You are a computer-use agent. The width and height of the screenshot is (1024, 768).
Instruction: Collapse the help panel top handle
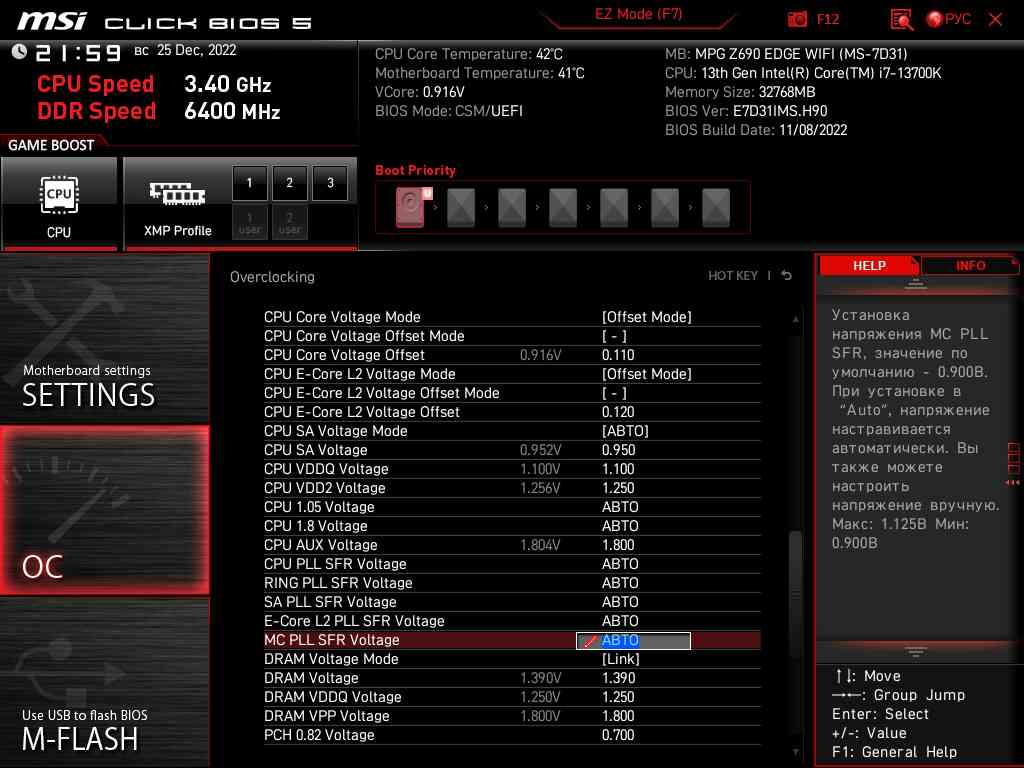tap(915, 284)
